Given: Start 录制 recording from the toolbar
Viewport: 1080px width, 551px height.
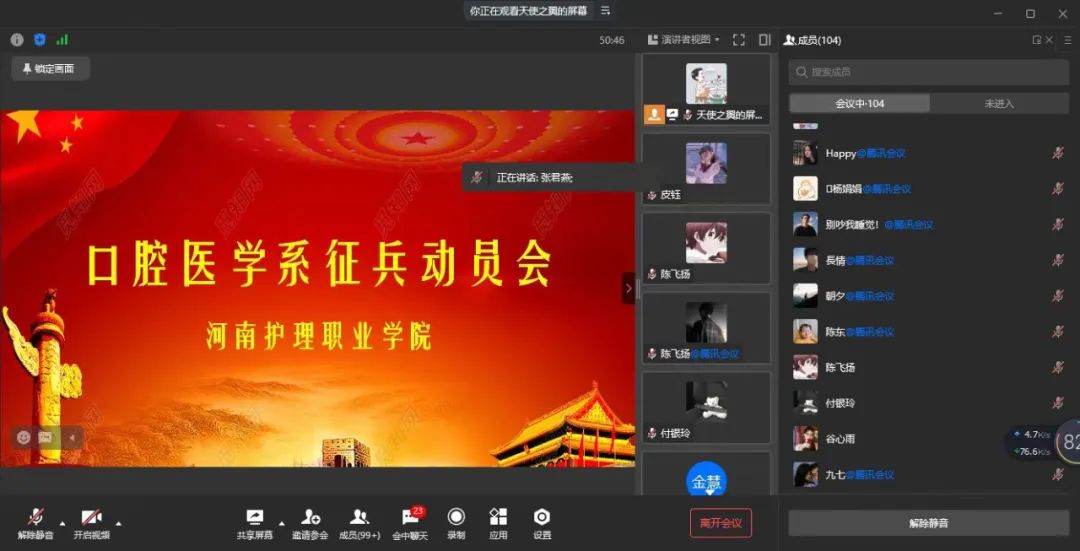Looking at the screenshot, I should tap(456, 518).
